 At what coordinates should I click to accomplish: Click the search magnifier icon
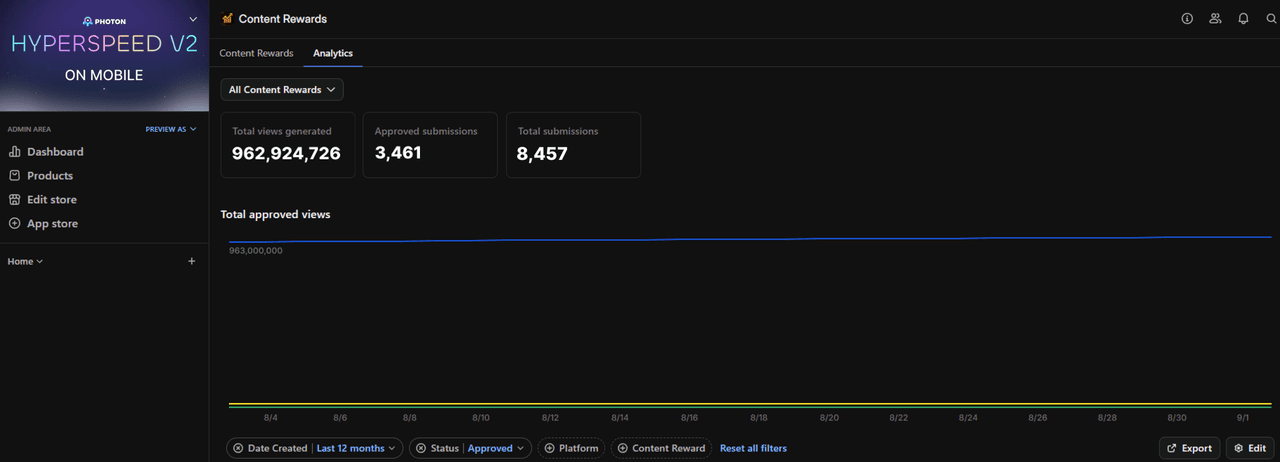[1272, 18]
